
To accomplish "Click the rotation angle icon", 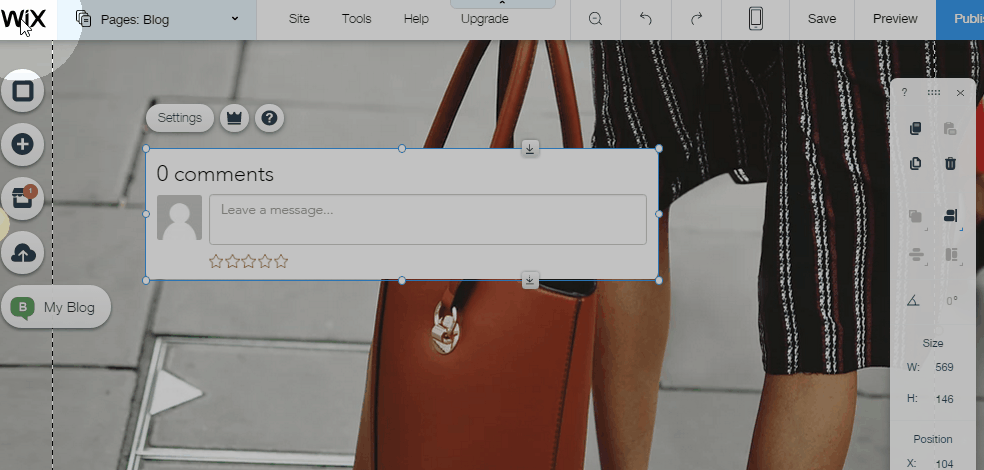I will click(x=914, y=301).
